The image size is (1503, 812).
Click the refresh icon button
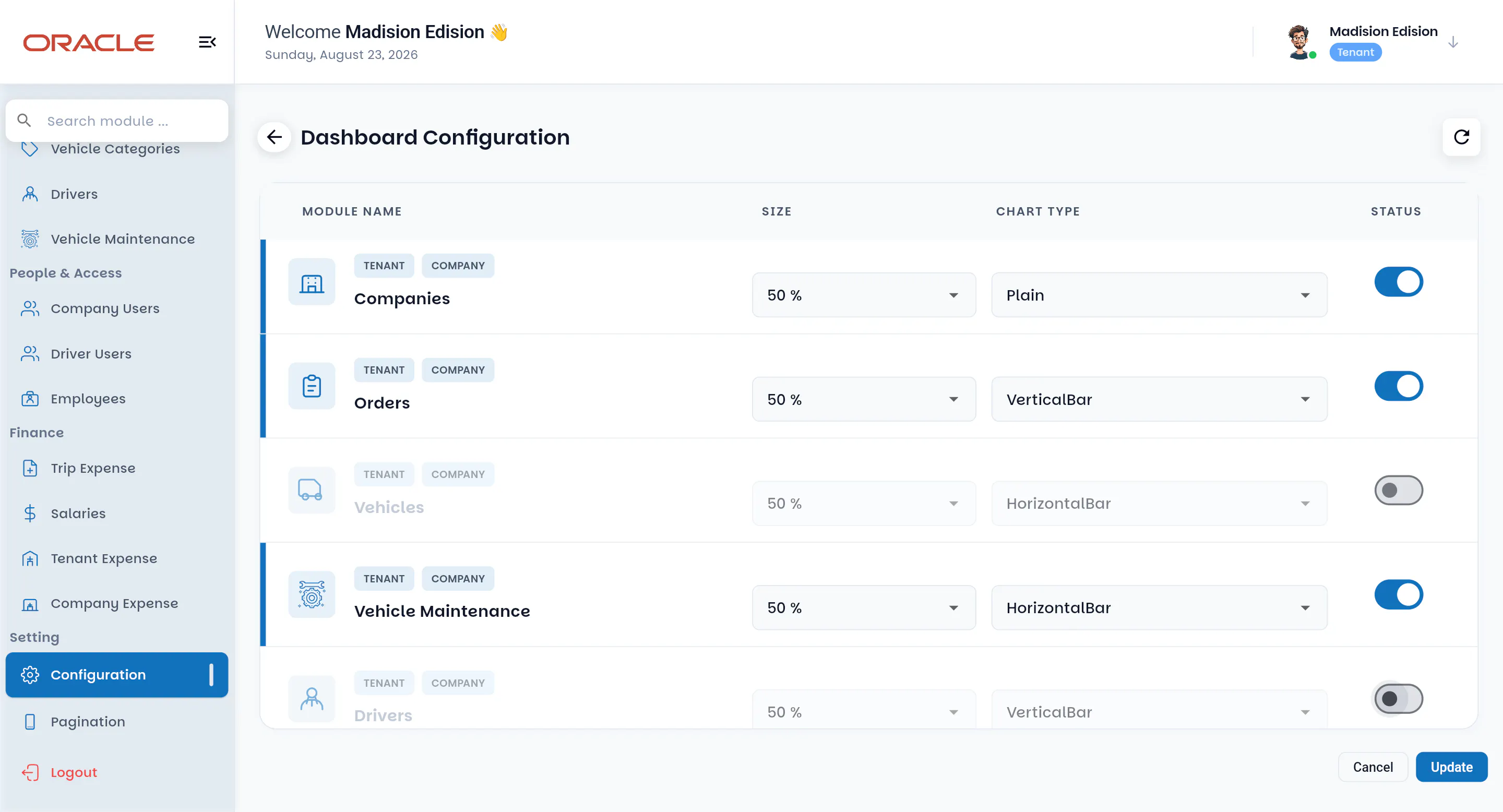(x=1461, y=137)
